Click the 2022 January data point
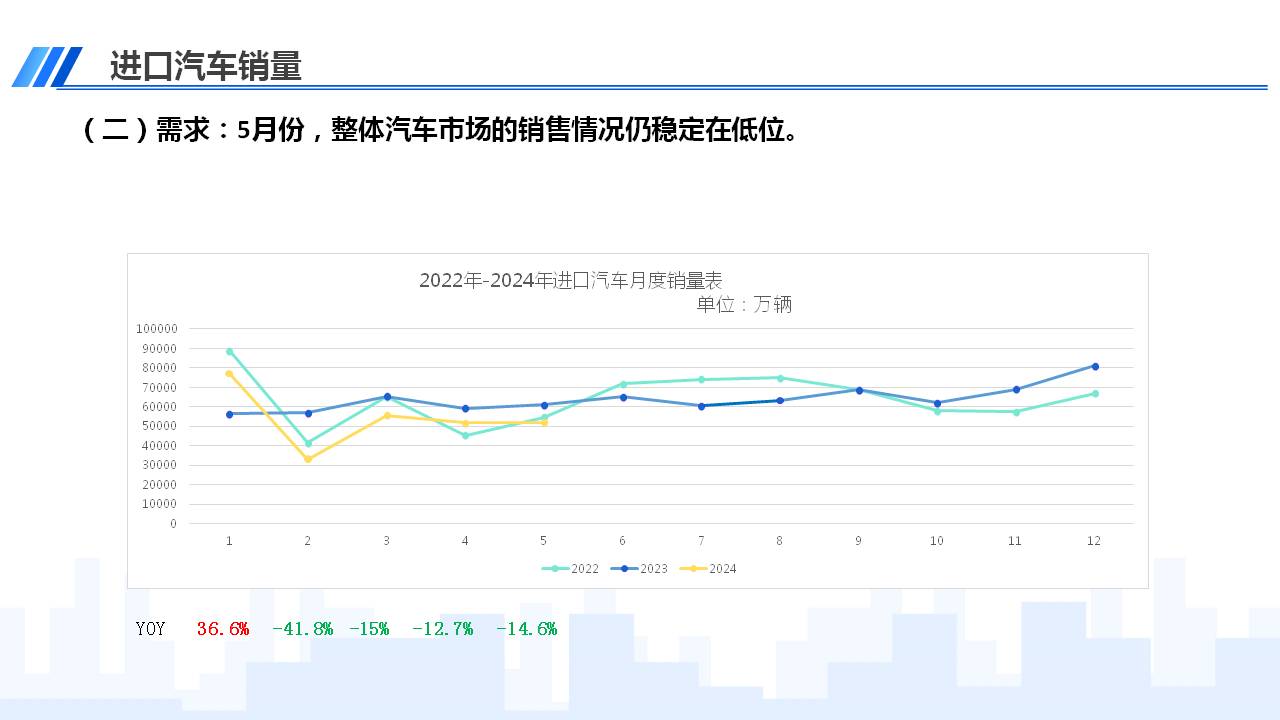The height and width of the screenshot is (720, 1280). (229, 352)
